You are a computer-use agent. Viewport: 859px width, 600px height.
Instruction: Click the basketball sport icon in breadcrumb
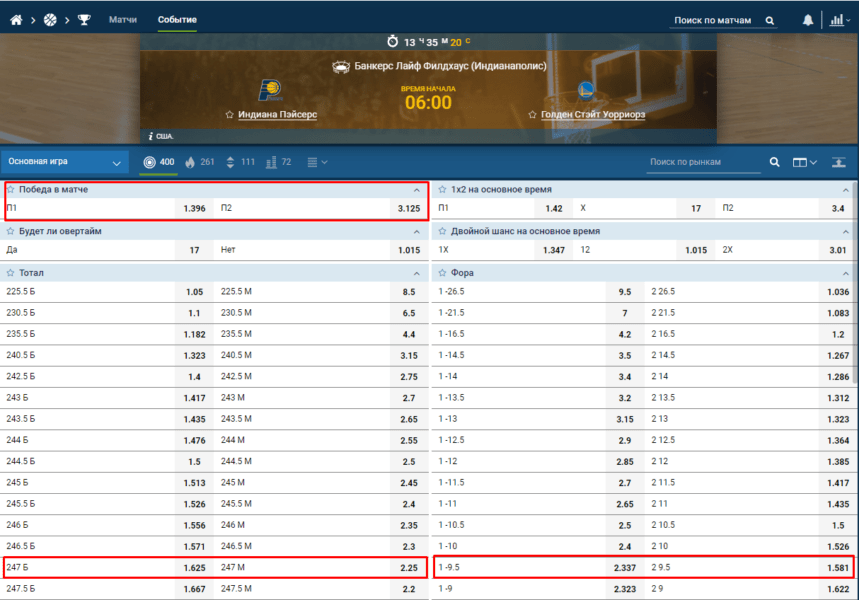pos(50,19)
